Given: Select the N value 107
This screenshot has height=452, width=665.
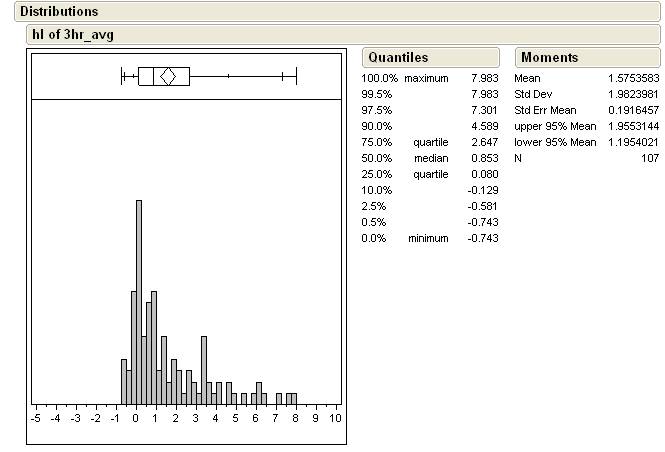Looking at the screenshot, I should click(650, 158).
